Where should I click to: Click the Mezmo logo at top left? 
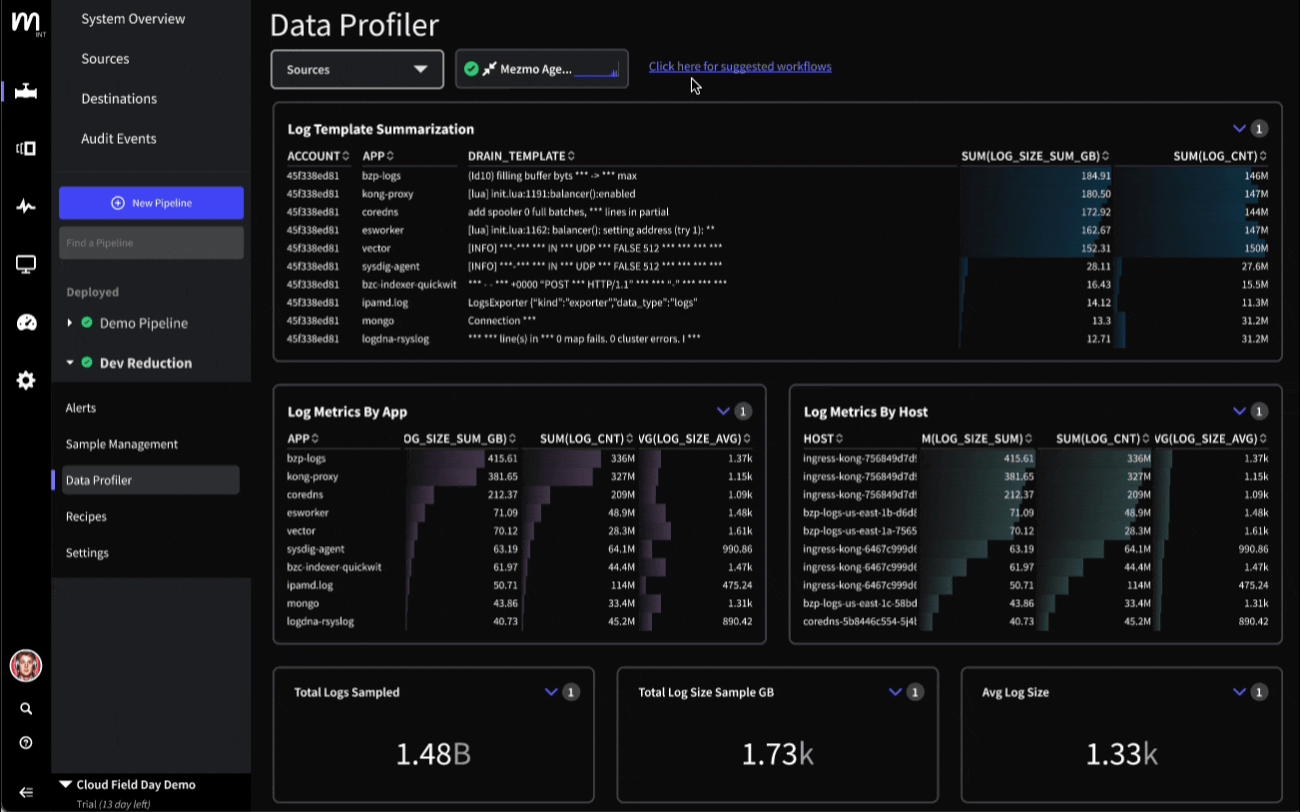pyautogui.click(x=26, y=25)
